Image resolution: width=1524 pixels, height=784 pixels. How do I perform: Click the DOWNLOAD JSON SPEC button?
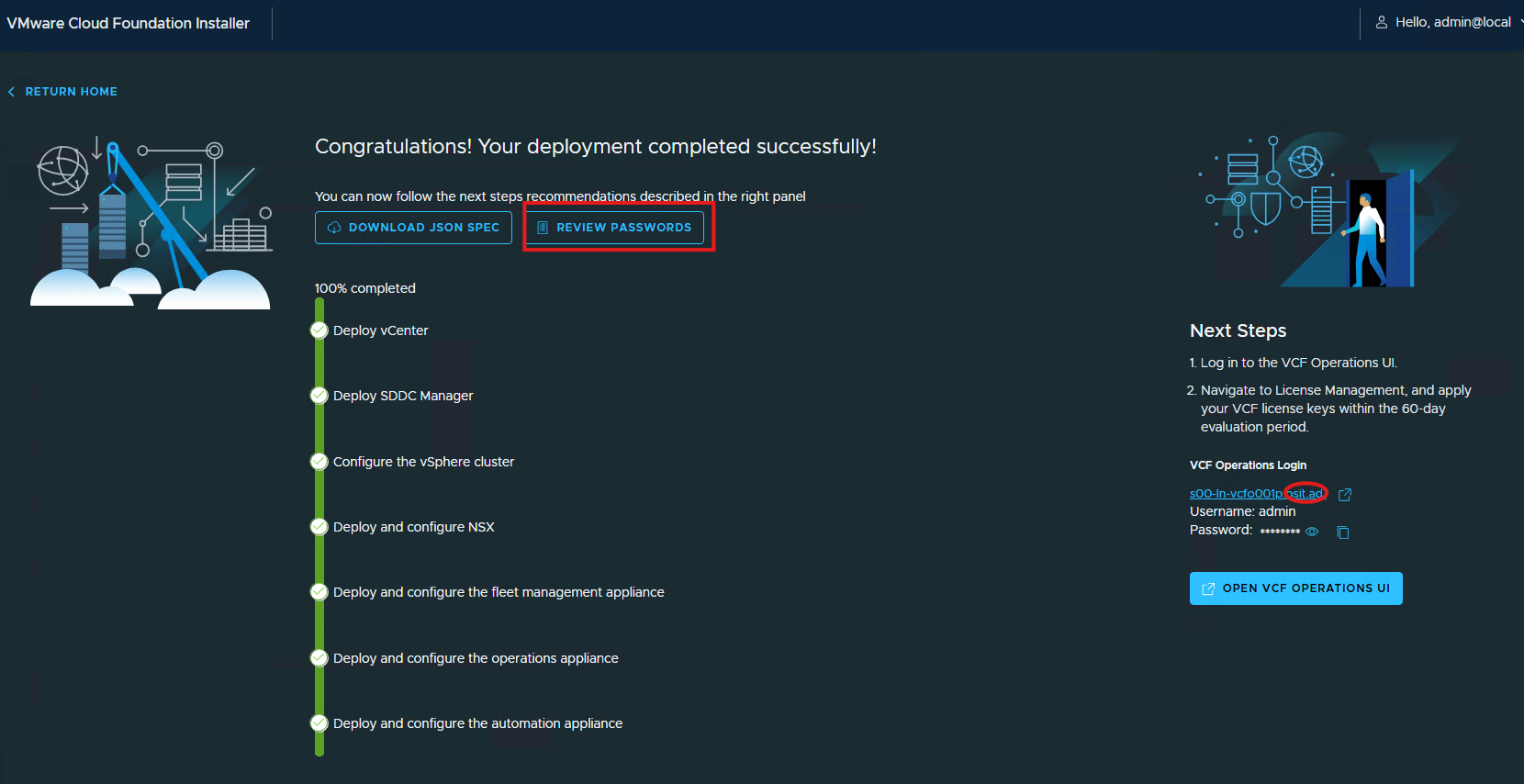(x=413, y=228)
